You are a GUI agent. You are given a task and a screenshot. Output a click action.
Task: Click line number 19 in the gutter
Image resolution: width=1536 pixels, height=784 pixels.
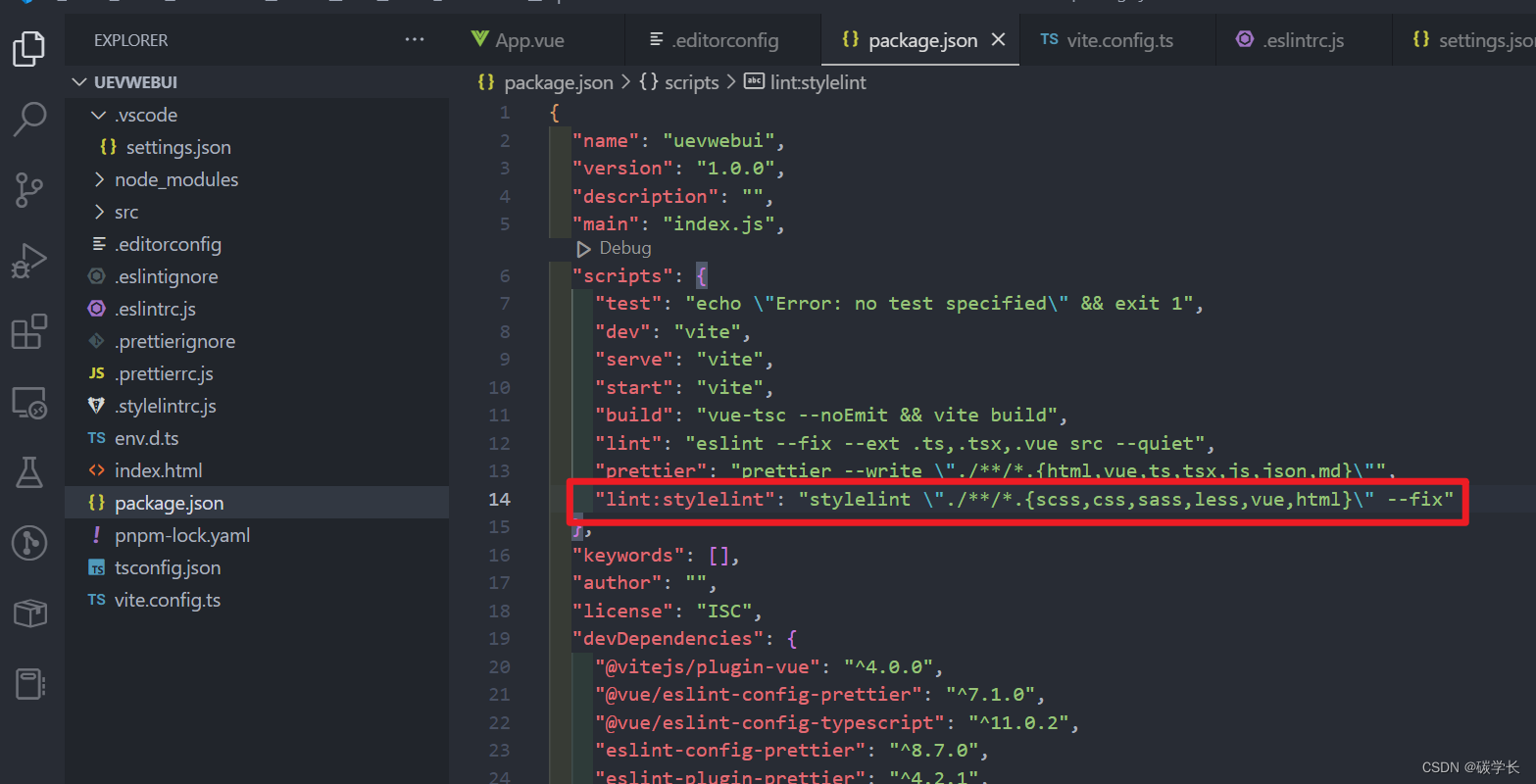tap(500, 638)
